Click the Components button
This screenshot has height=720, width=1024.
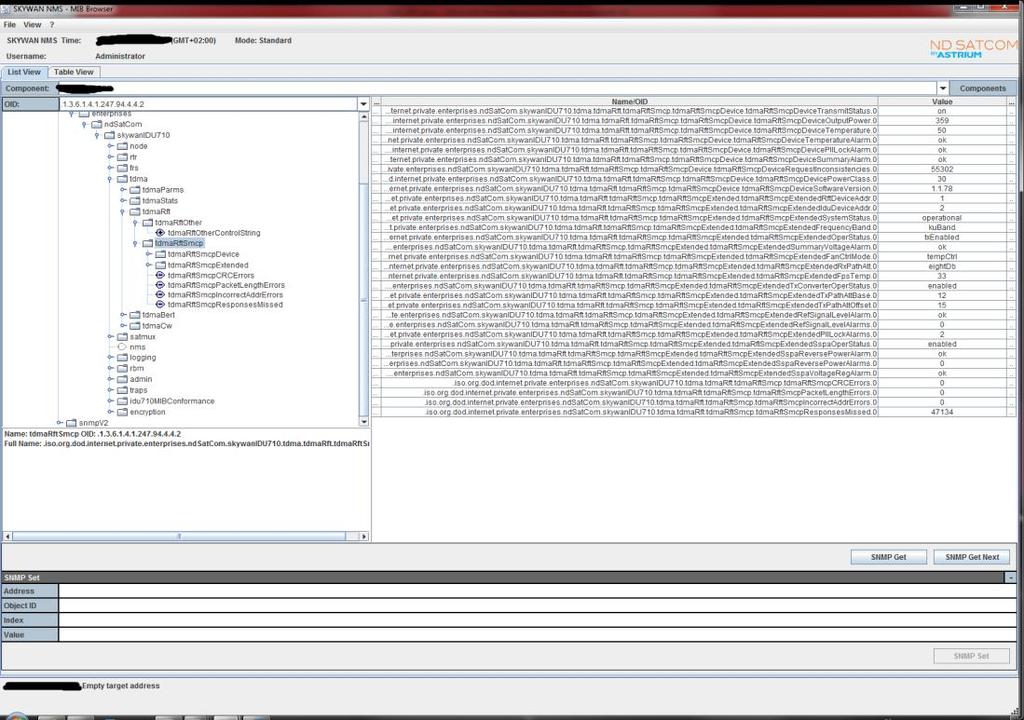coord(983,88)
